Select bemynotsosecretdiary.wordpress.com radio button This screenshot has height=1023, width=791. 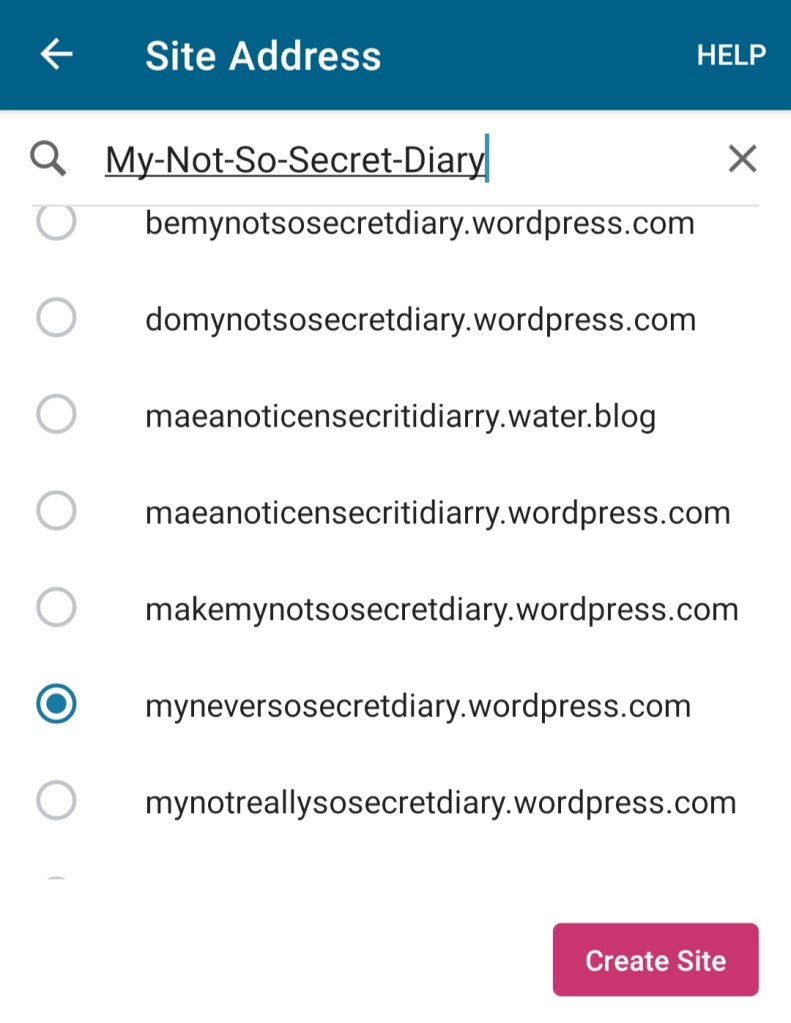tap(56, 225)
